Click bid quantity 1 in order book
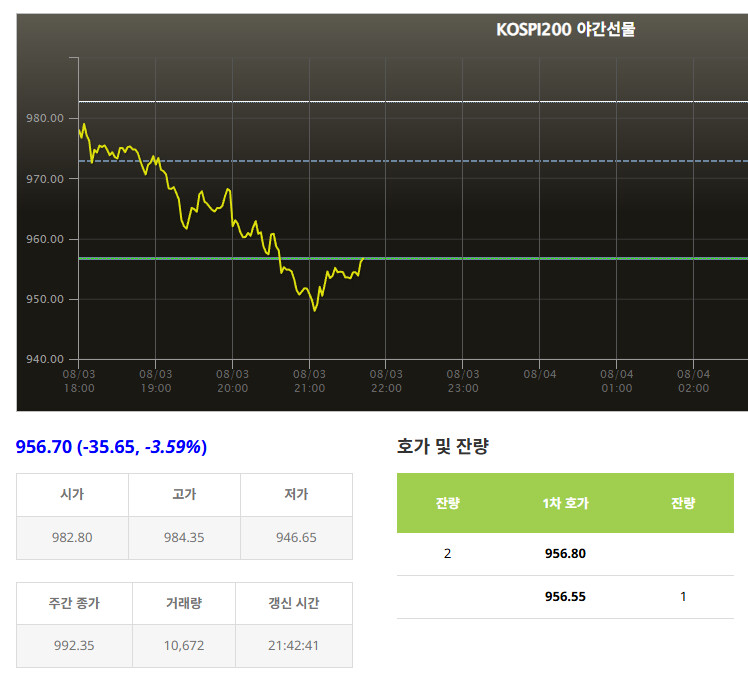 683,597
